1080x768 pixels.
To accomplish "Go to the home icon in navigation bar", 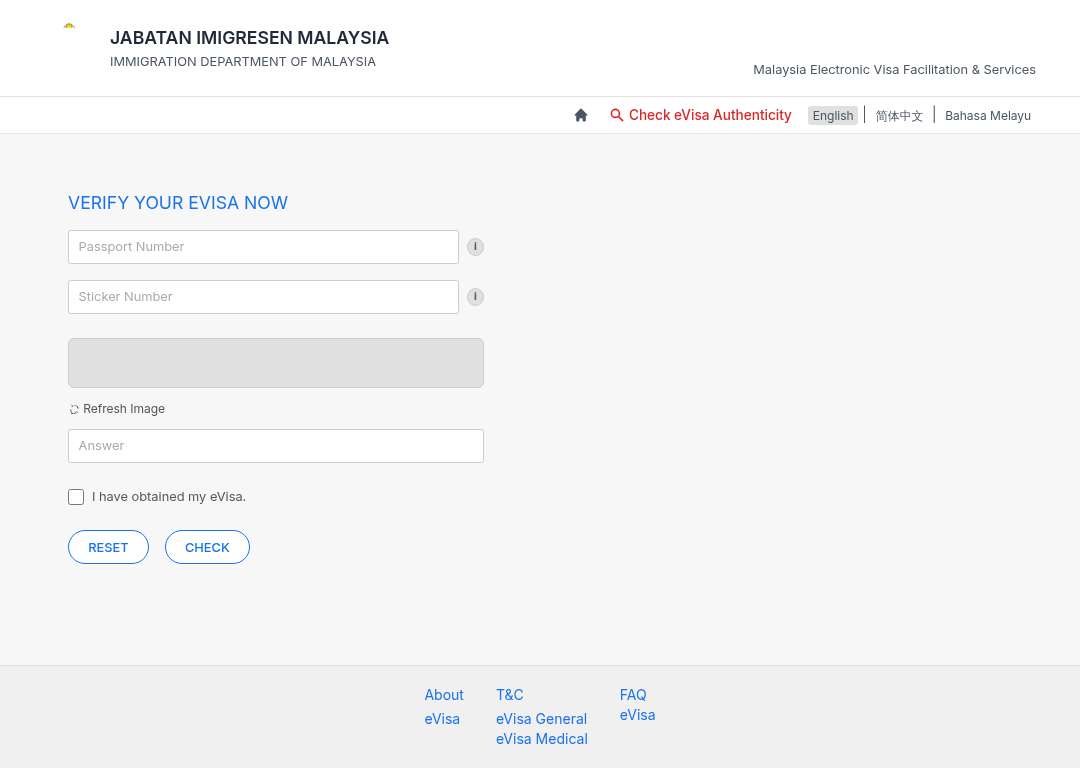I will pyautogui.click(x=581, y=115).
